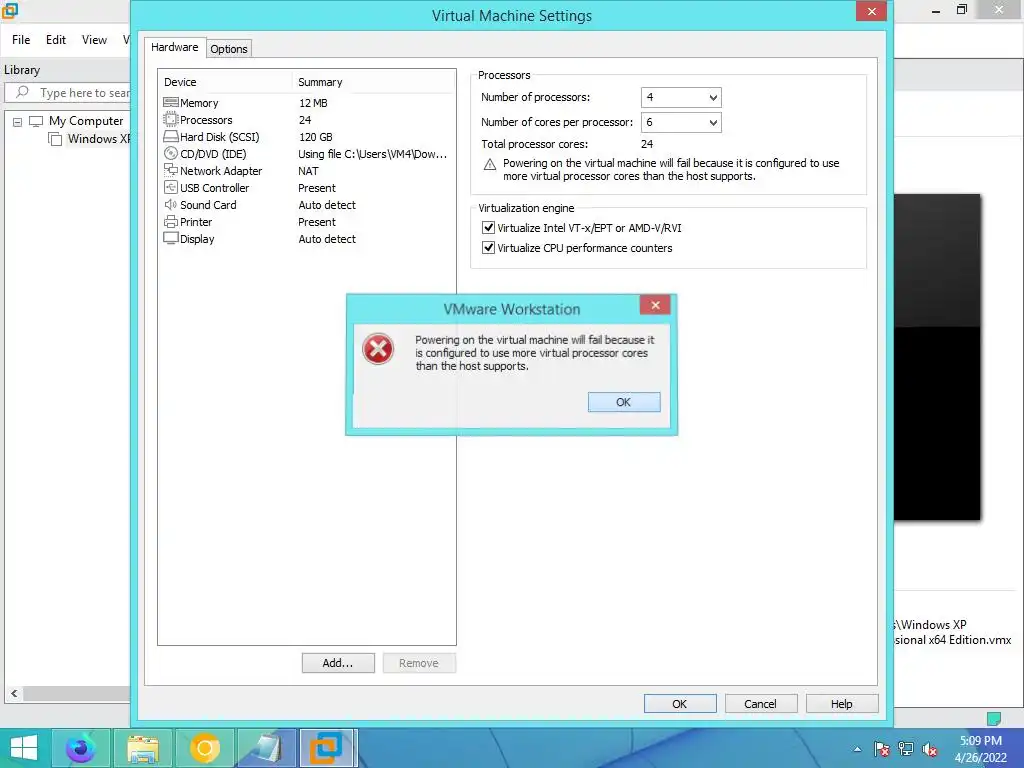
Task: Select the '12 MB' memory summary
Action: coord(313,103)
